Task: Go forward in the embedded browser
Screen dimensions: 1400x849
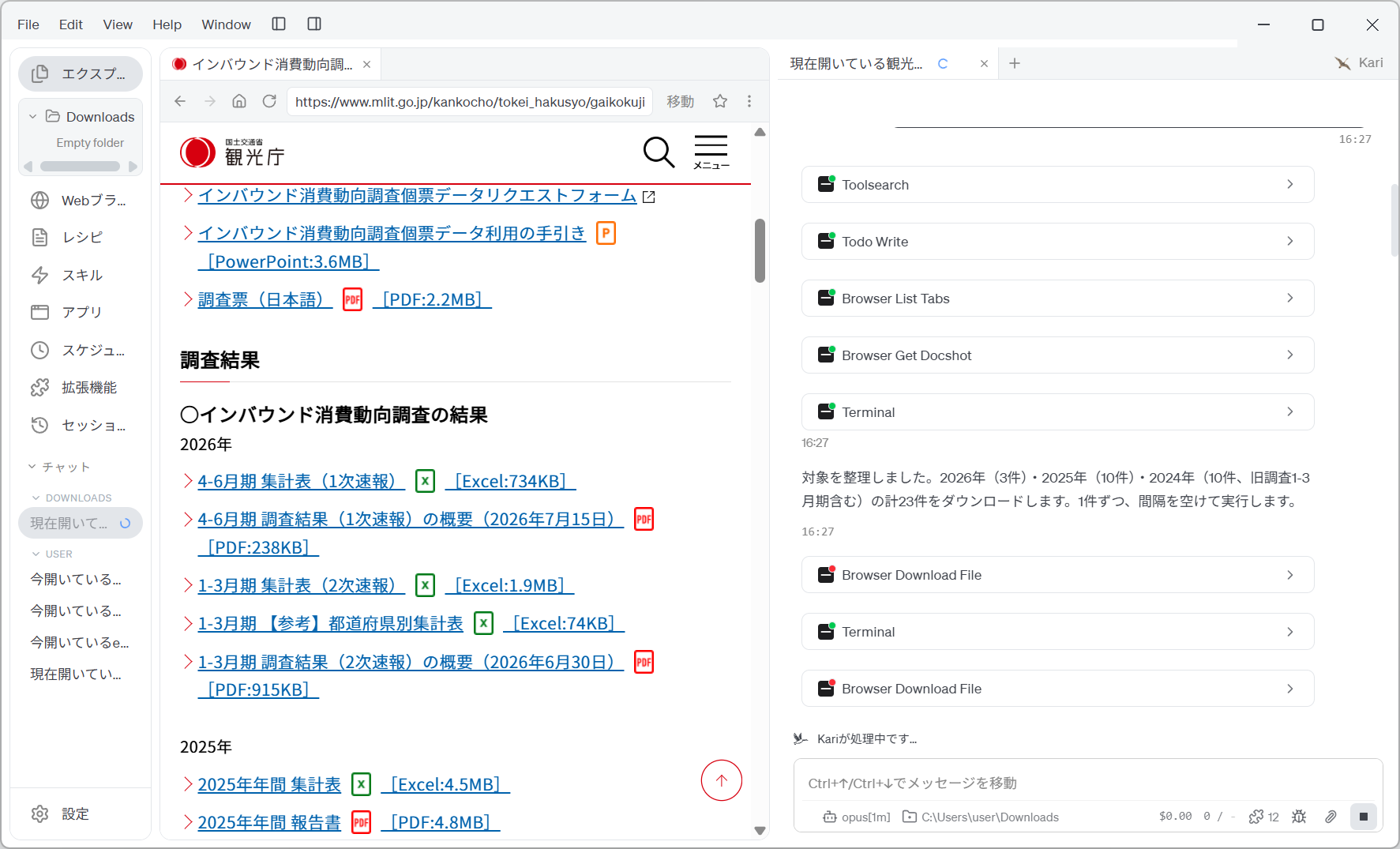Action: coord(210,101)
